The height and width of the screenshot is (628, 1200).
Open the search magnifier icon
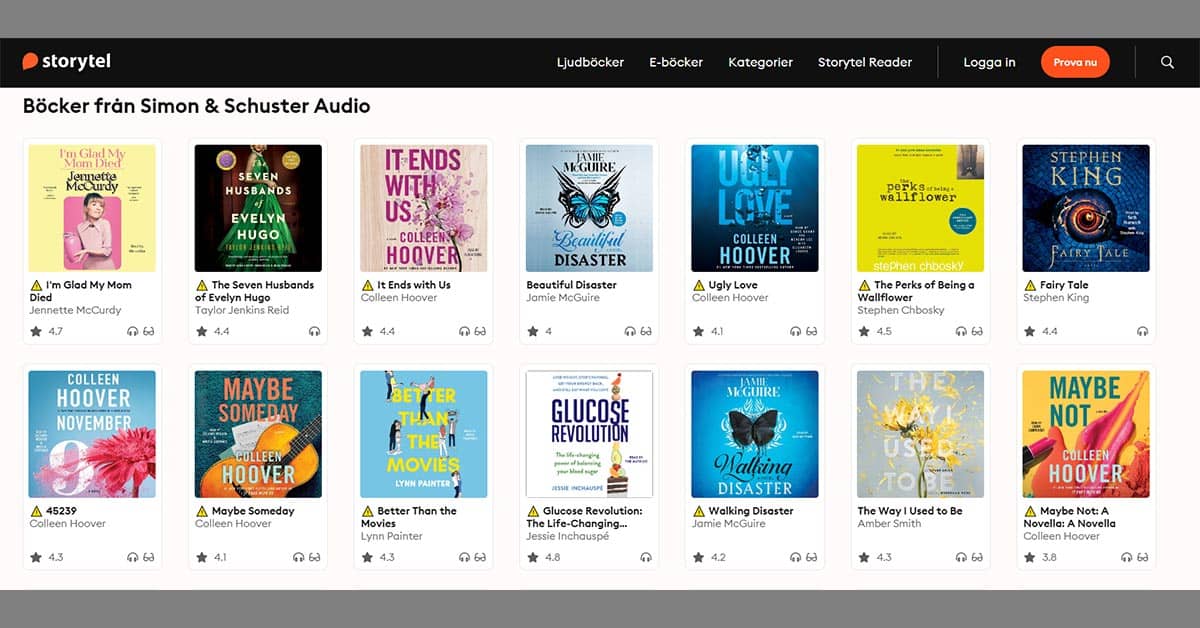pyautogui.click(x=1167, y=62)
